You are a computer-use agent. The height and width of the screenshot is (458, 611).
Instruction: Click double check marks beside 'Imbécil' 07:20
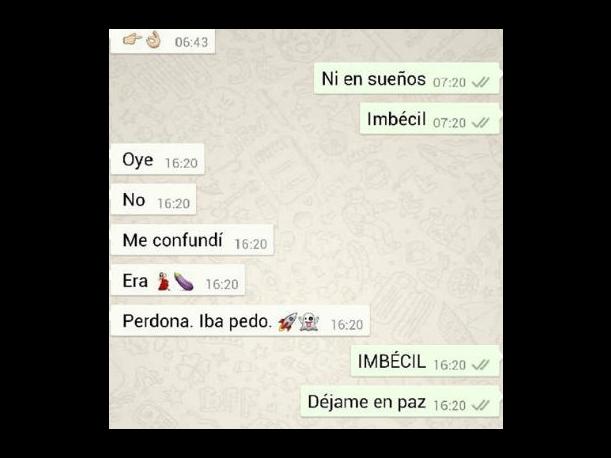(480, 123)
